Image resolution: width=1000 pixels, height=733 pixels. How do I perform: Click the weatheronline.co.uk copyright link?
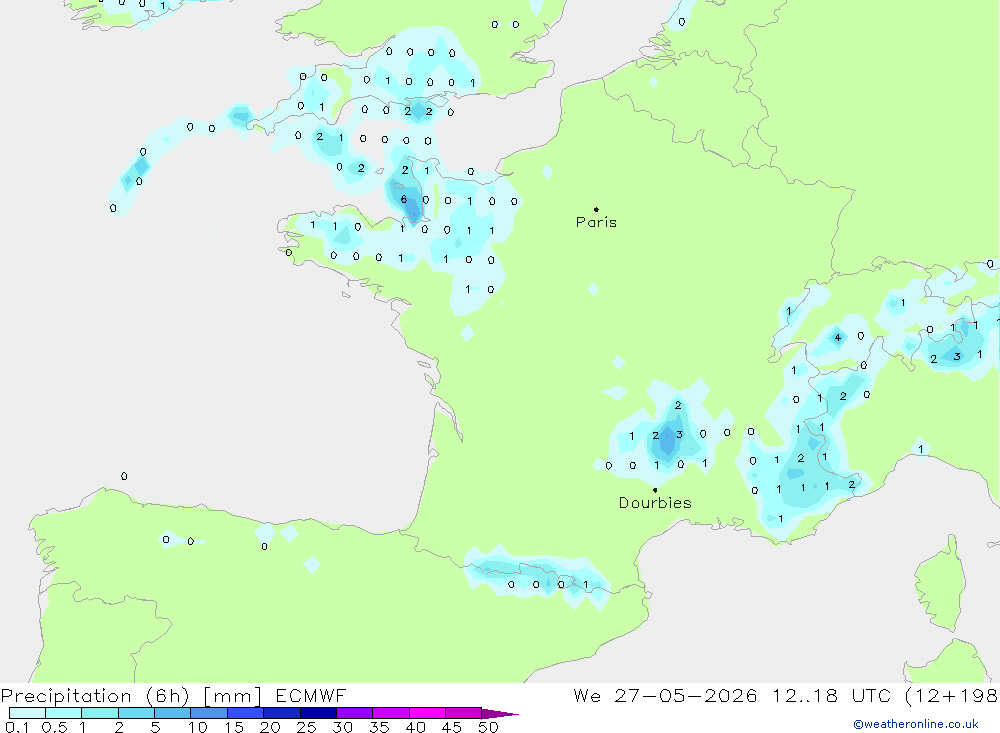[x=916, y=724]
